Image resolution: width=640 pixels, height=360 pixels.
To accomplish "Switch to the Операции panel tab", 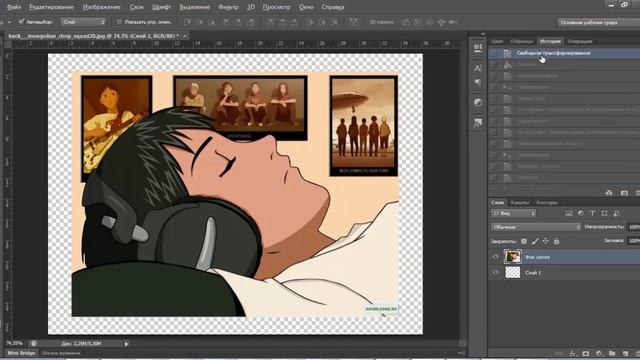I will (580, 41).
